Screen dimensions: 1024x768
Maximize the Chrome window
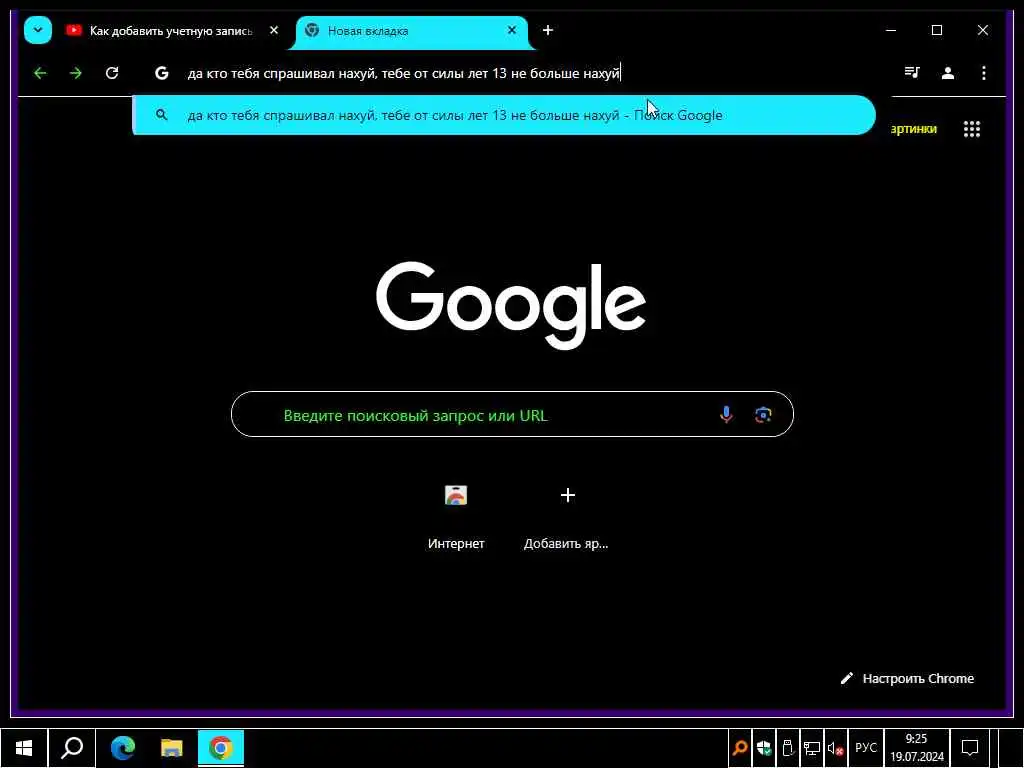[x=936, y=30]
